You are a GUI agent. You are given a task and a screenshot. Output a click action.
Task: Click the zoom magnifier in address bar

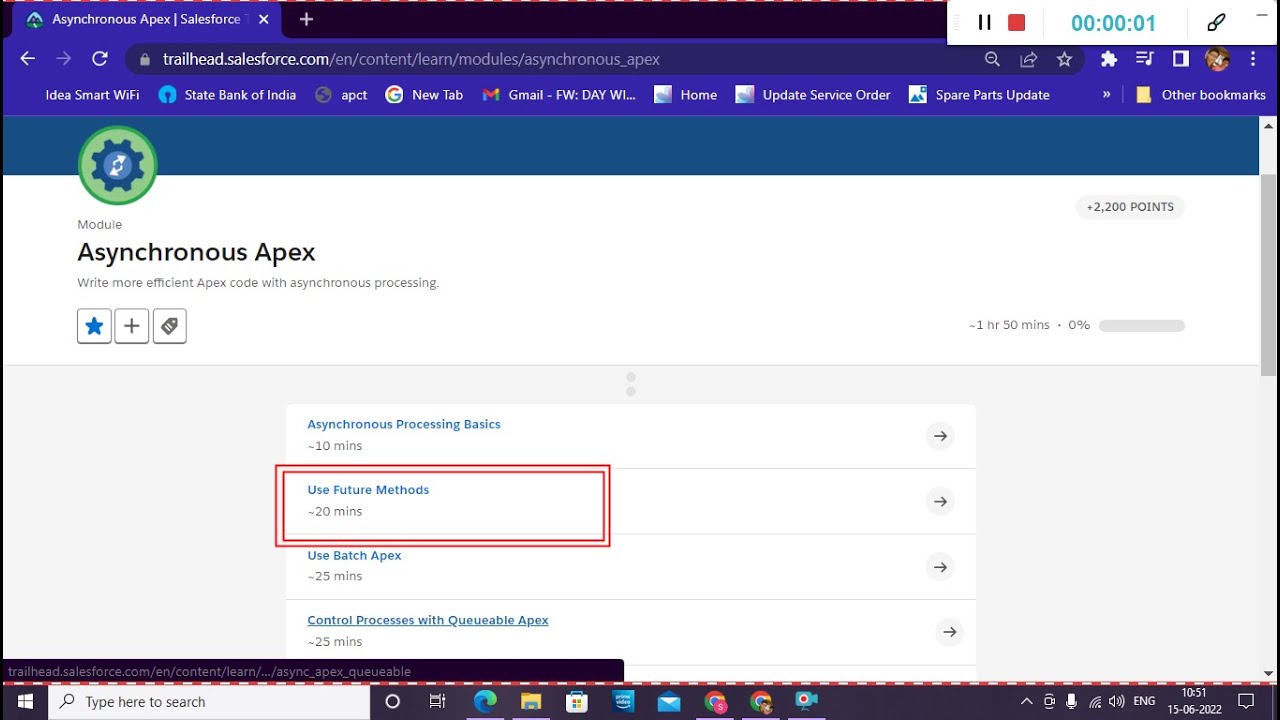pos(992,59)
